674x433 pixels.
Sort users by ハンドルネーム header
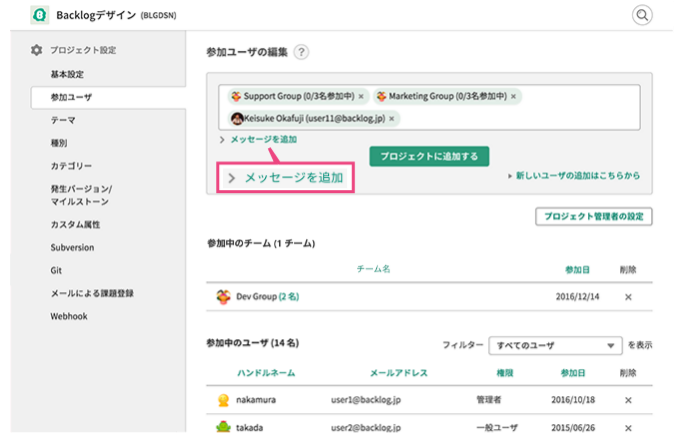click(266, 373)
